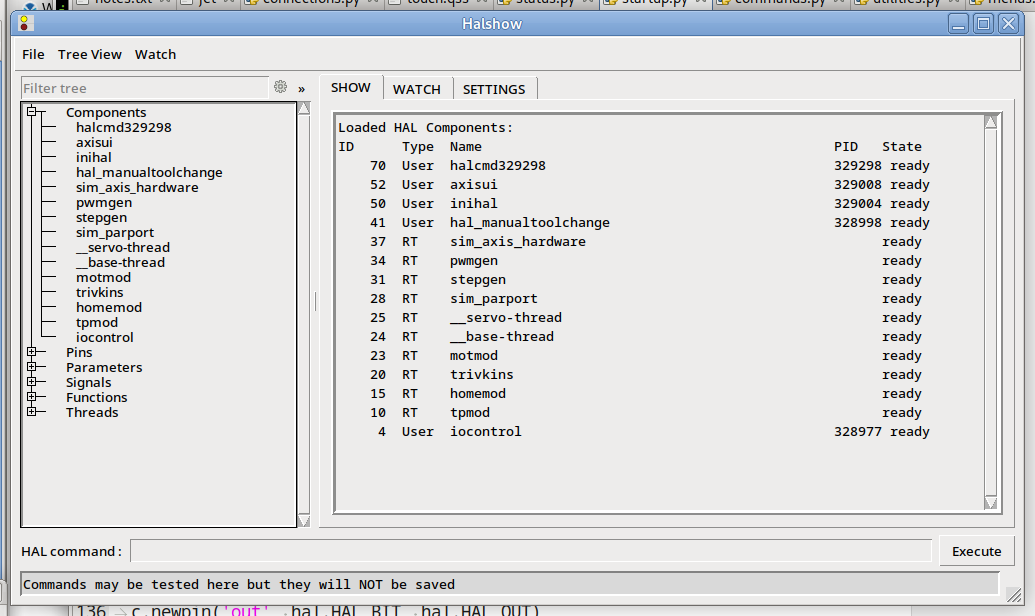Select hal_manualtoolchange in the tree
Image resolution: width=1035 pixels, height=616 pixels.
coord(149,173)
